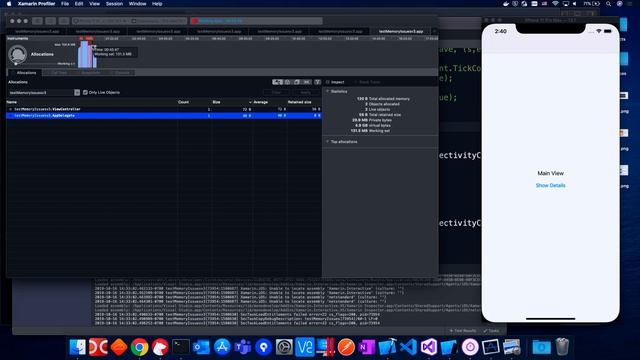The image size is (640, 360).
Task: Click the Docker whale icon in menu bar
Action: [506, 4]
